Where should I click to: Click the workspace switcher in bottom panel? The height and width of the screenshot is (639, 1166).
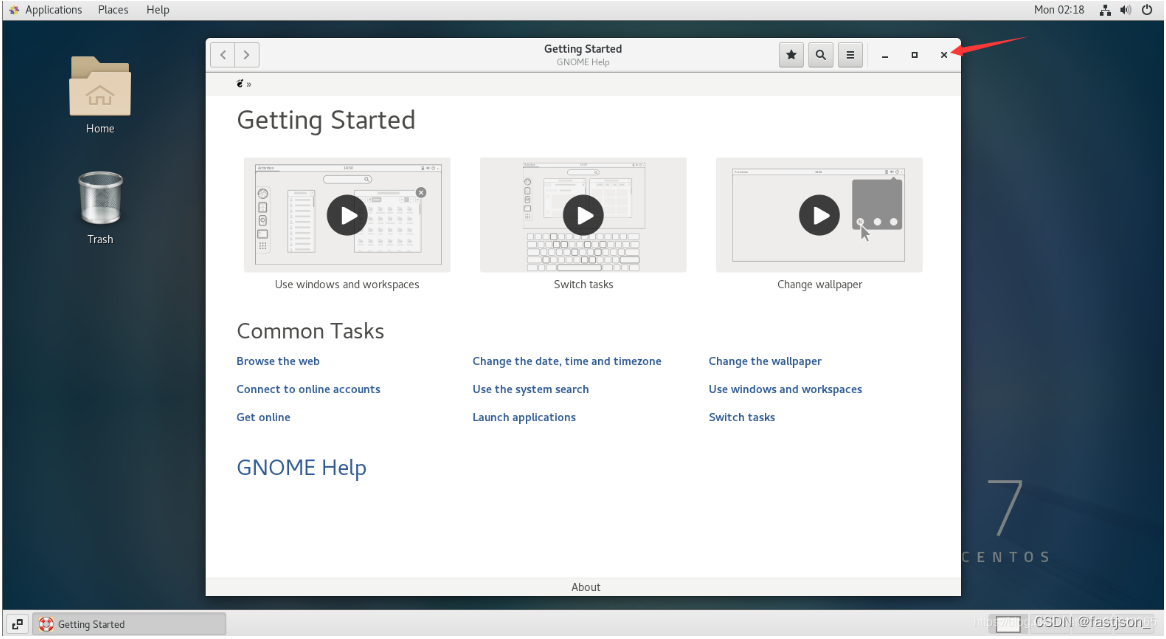point(1008,624)
